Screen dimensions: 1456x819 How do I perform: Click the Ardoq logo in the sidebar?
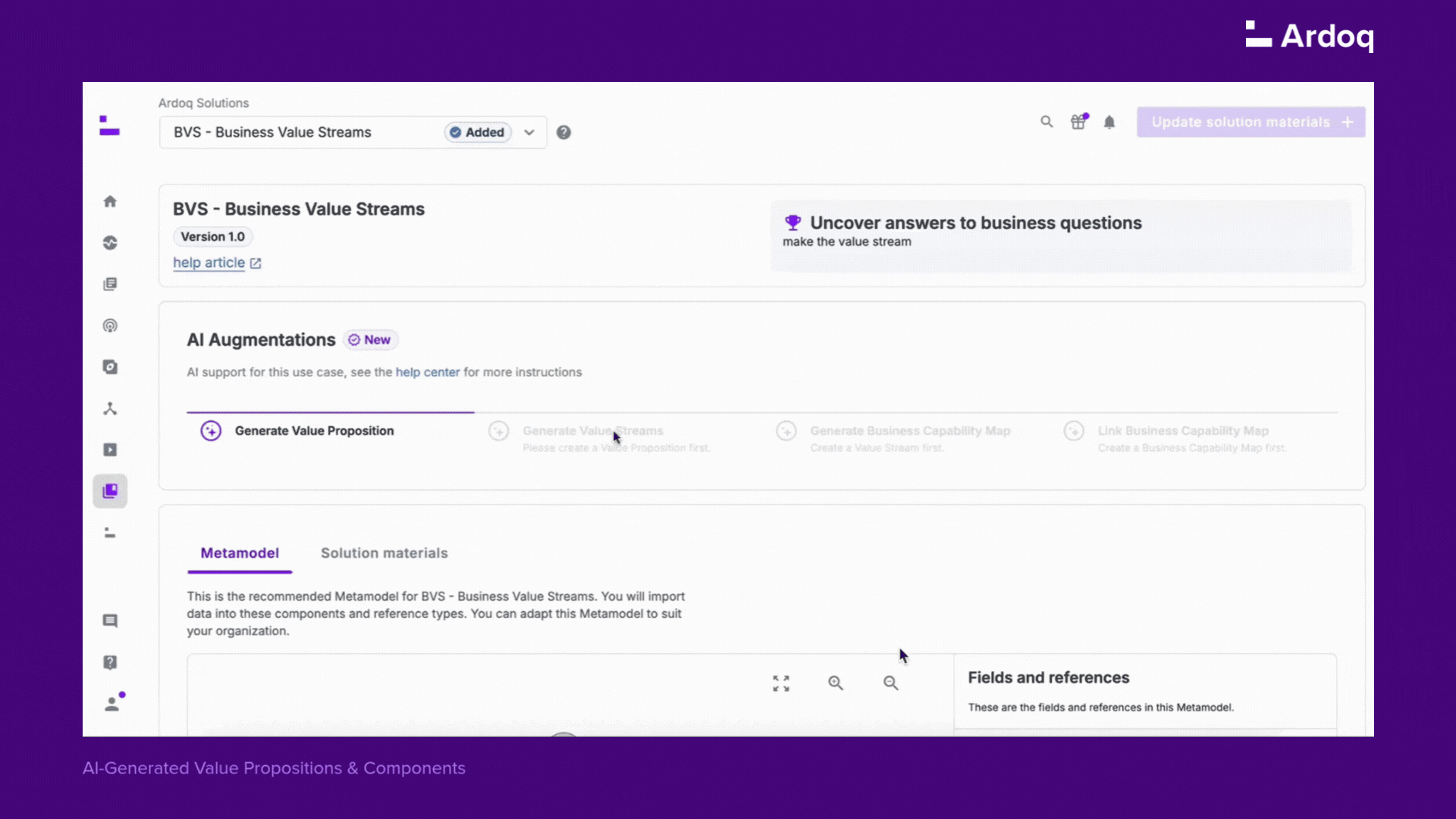tap(110, 126)
